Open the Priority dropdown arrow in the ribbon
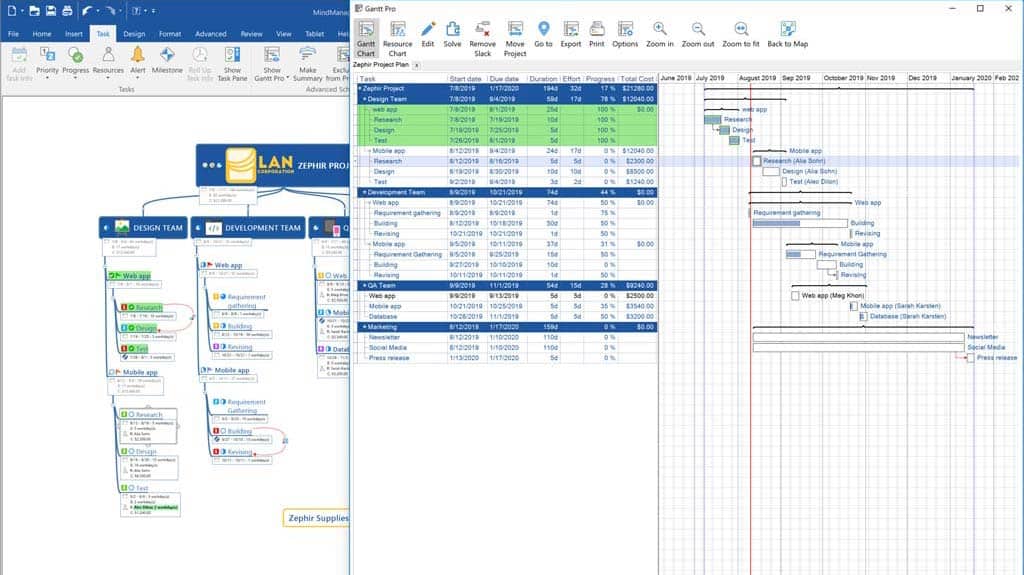 (x=47, y=78)
